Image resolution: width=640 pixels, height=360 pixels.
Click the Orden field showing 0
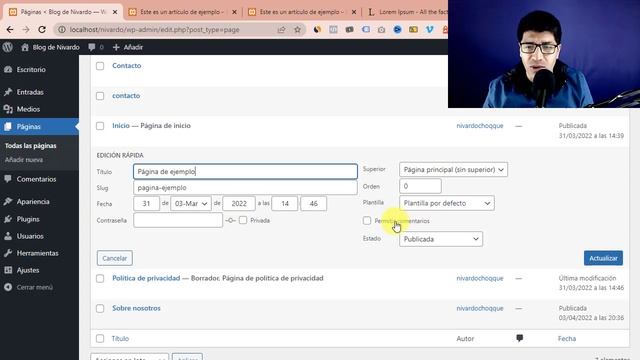point(420,186)
